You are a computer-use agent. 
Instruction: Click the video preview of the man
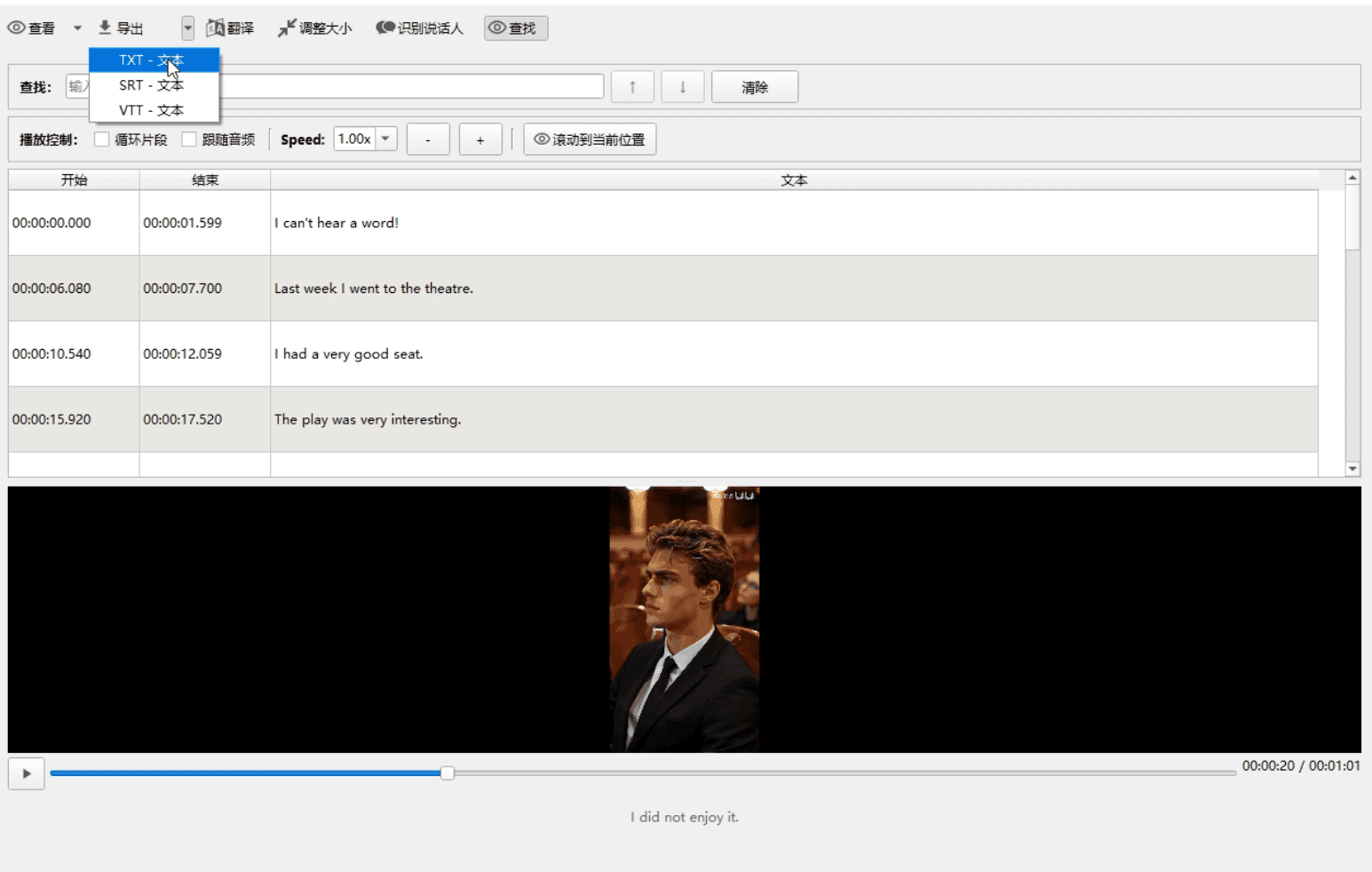click(685, 619)
